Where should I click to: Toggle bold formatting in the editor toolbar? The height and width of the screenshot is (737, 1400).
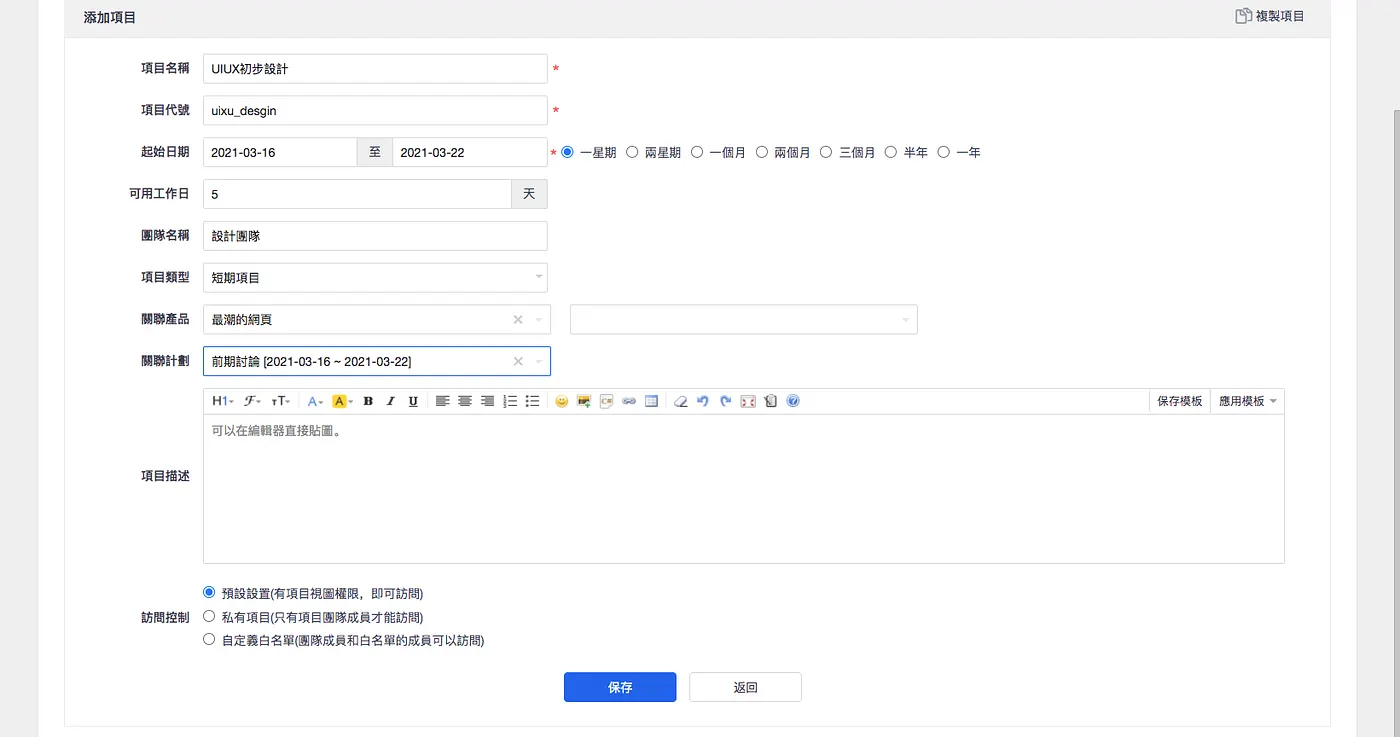coord(368,401)
